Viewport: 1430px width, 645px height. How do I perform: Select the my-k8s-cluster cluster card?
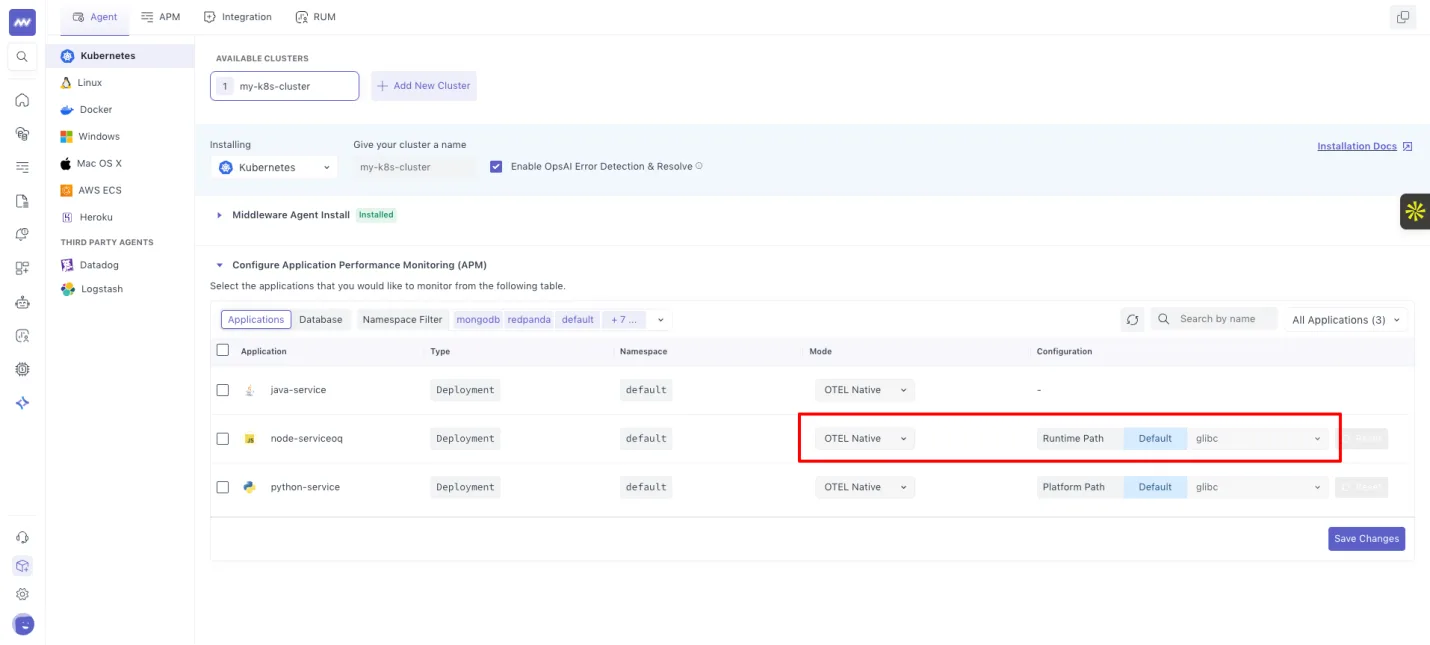(284, 86)
